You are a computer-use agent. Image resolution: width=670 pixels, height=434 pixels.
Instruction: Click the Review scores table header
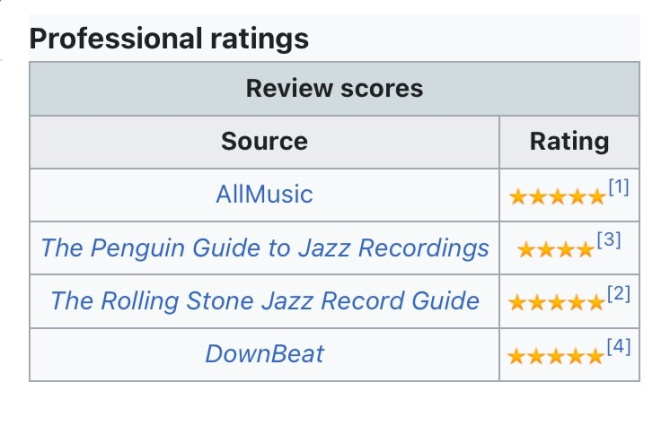[335, 88]
